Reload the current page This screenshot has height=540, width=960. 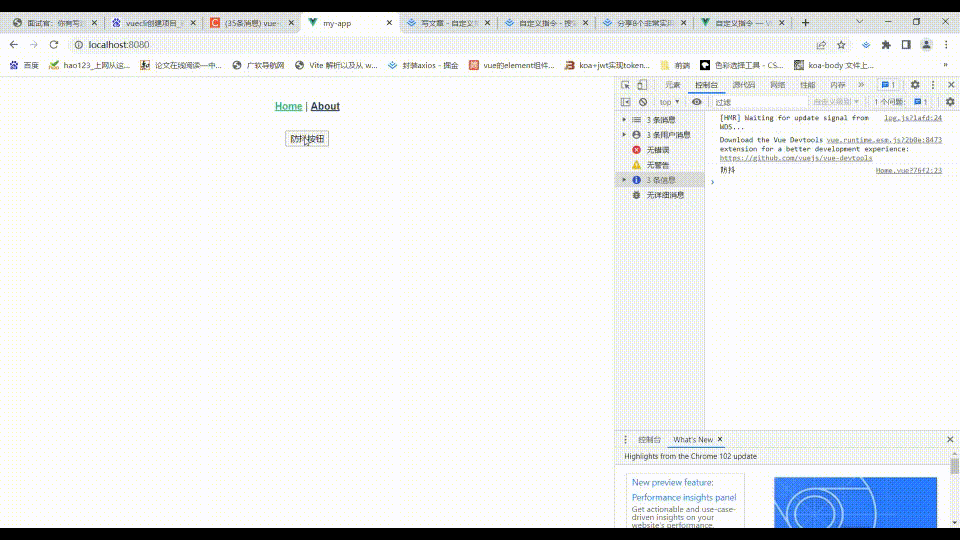(54, 45)
